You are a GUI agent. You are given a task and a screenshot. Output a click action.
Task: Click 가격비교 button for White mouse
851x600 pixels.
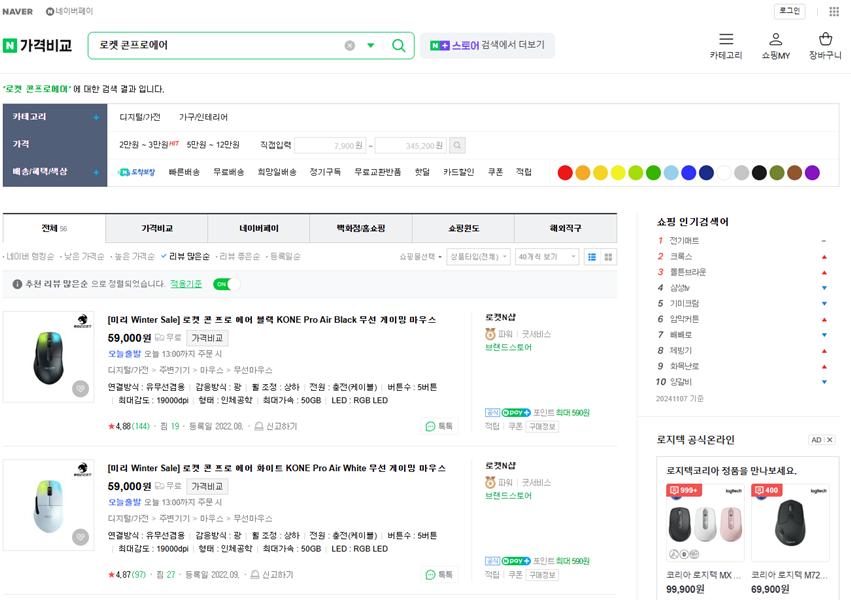[207, 487]
